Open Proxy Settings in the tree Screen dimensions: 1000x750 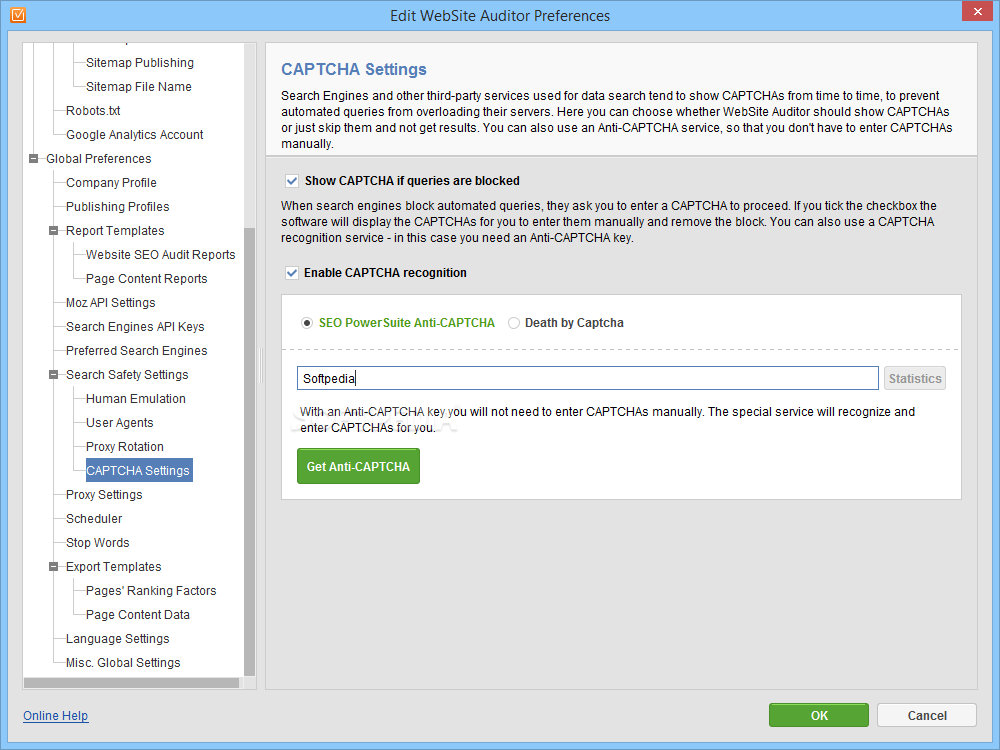(104, 495)
